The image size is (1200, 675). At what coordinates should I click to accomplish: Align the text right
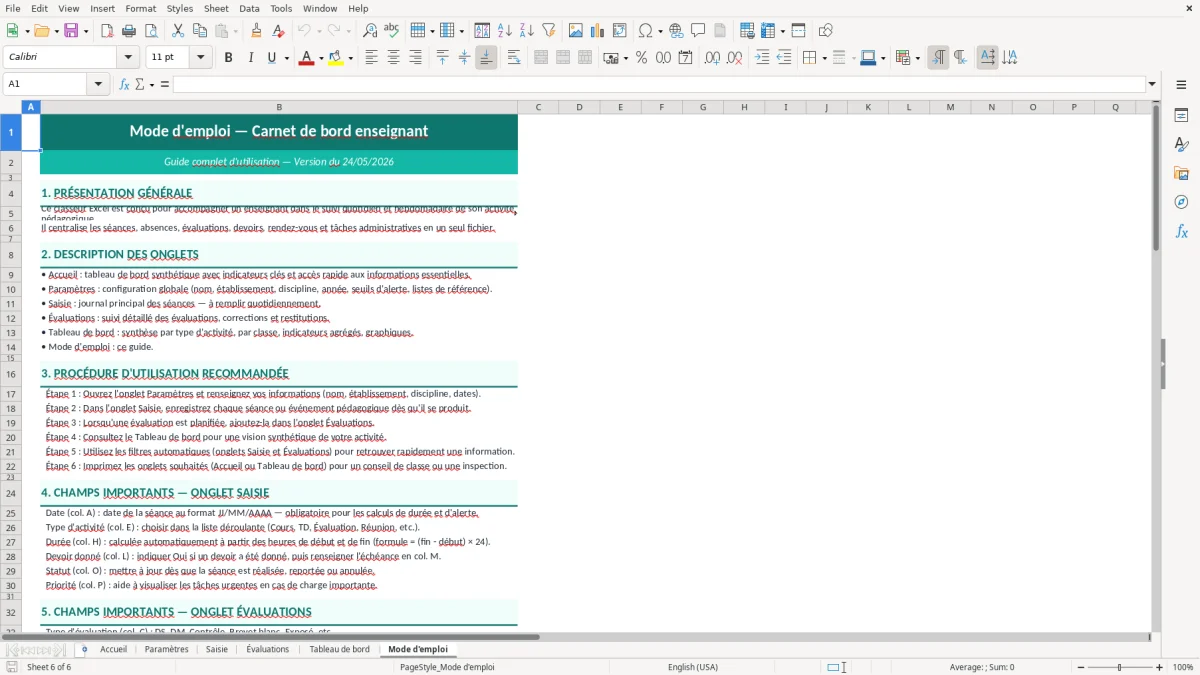415,58
